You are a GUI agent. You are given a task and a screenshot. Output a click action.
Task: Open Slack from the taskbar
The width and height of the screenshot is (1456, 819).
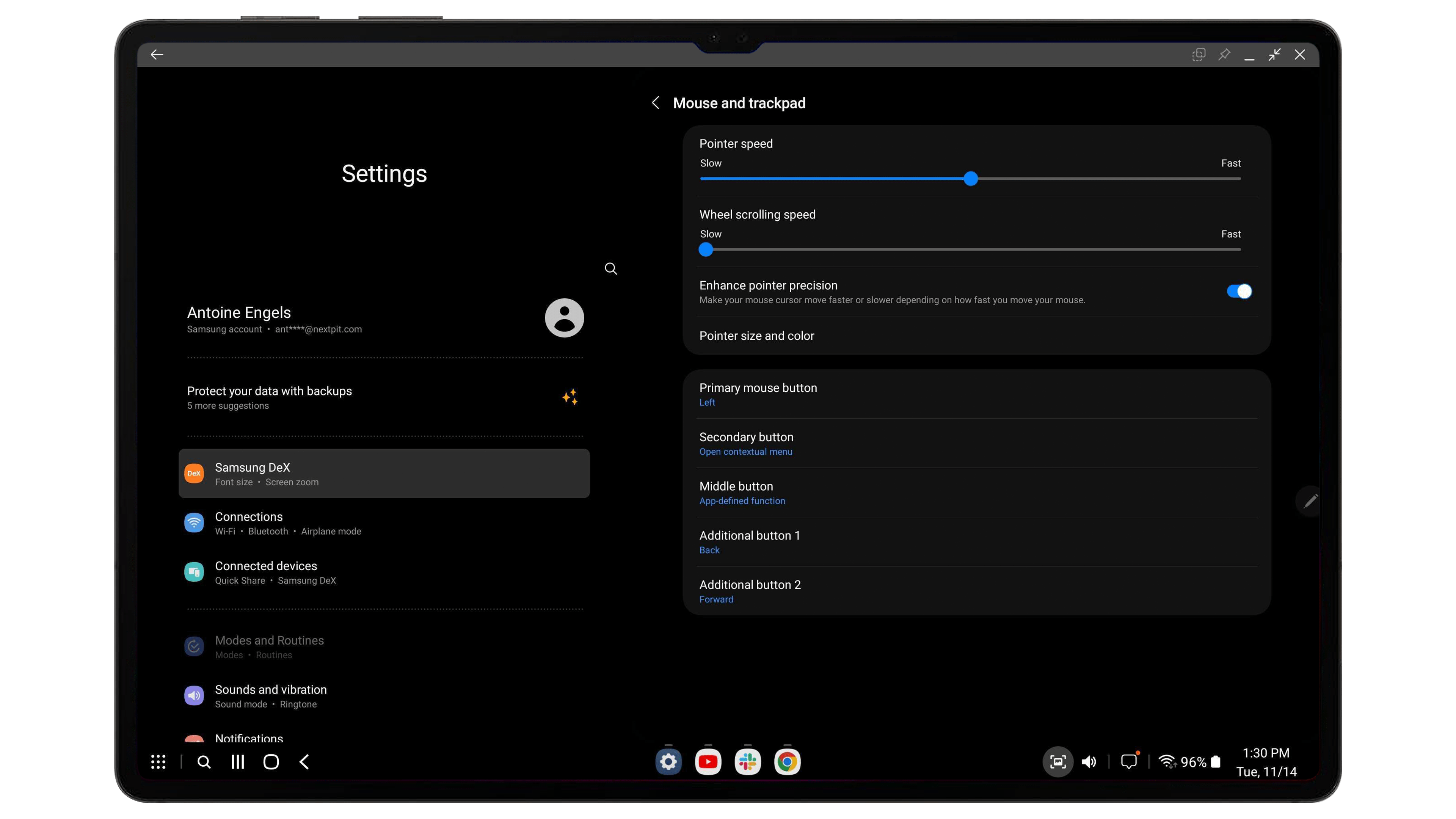tap(747, 761)
